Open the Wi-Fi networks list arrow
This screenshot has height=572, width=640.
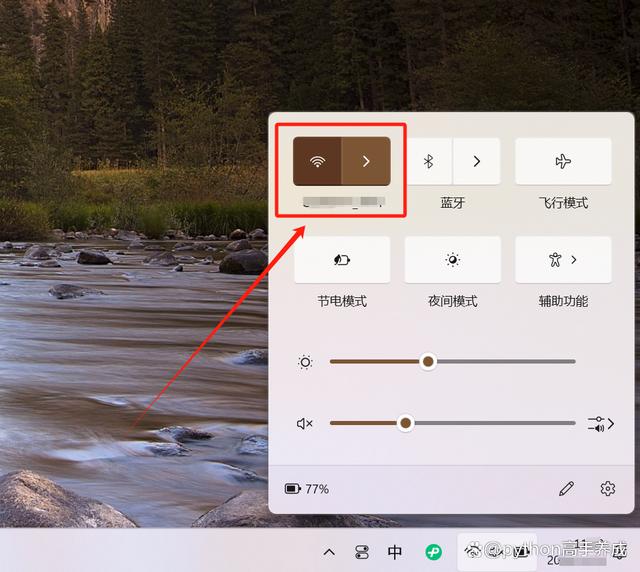coord(366,161)
